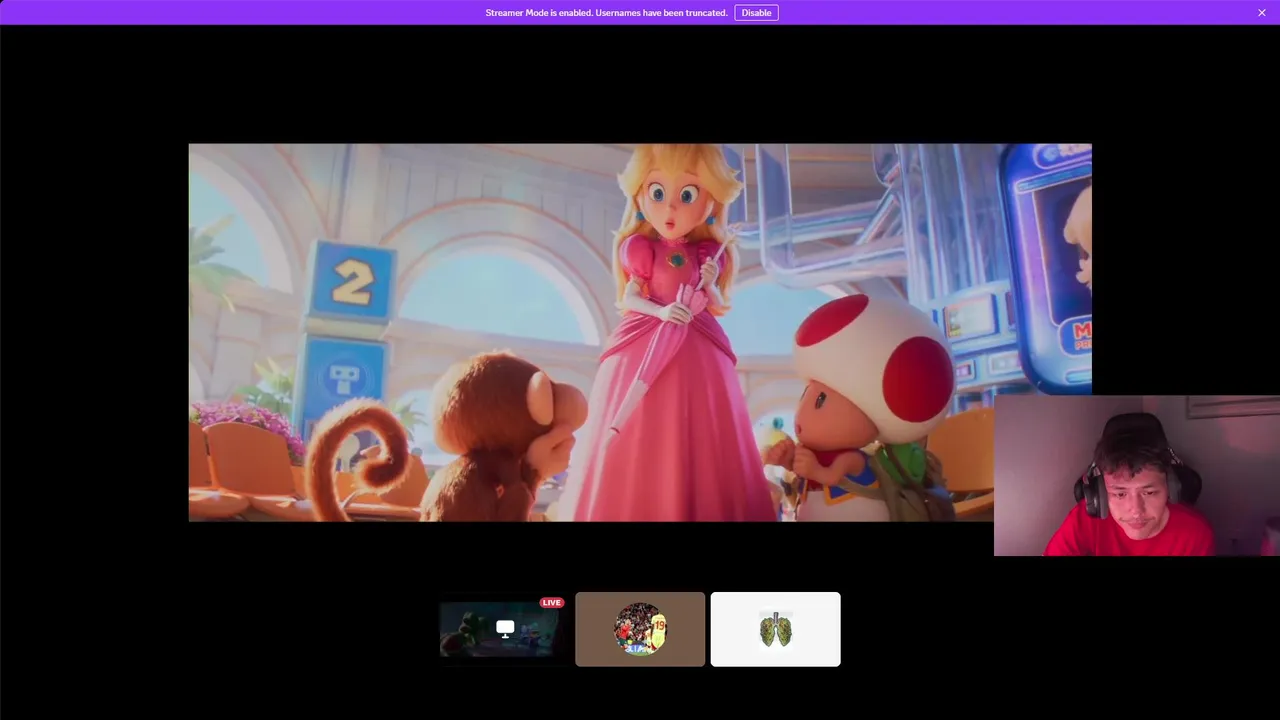This screenshot has height=720, width=1280.
Task: Disable Streamer Mode via the banner button
Action: (756, 13)
